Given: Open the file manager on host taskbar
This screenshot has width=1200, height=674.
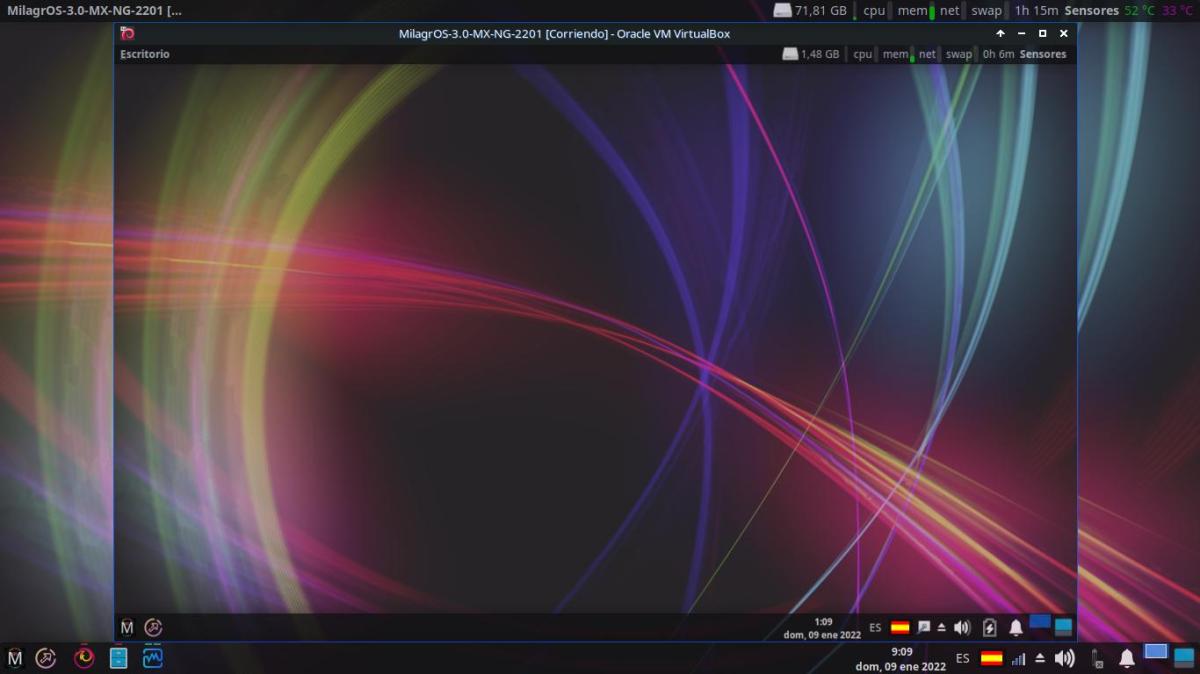Looking at the screenshot, I should (x=118, y=657).
